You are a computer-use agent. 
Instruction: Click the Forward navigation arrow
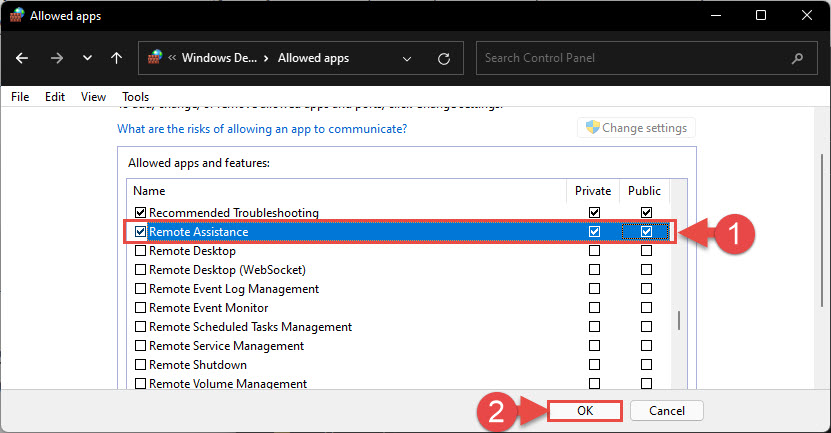pyautogui.click(x=56, y=59)
